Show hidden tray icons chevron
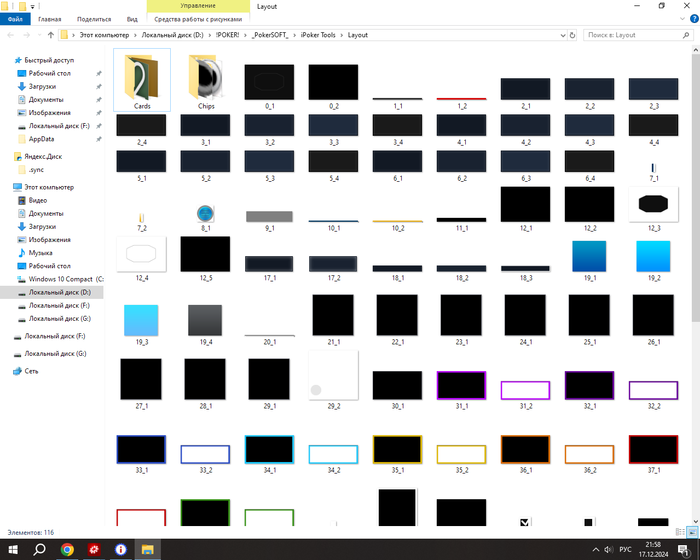This screenshot has width=700, height=560. coord(596,549)
